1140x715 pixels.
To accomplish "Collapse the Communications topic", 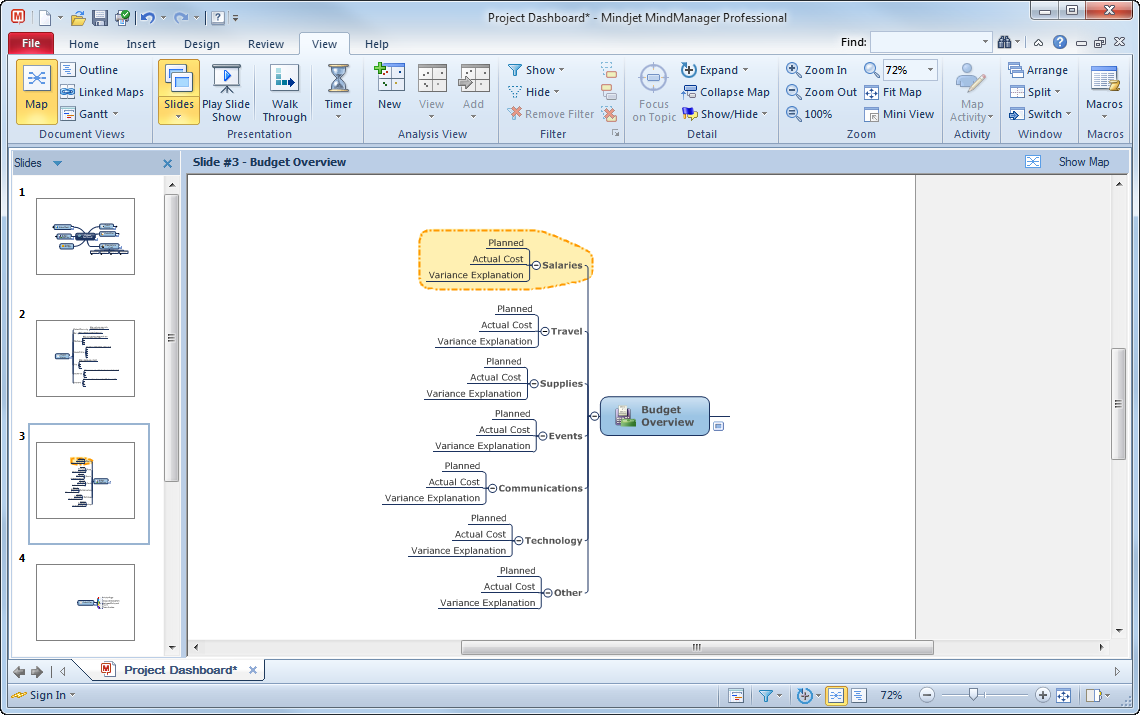I will (x=492, y=489).
